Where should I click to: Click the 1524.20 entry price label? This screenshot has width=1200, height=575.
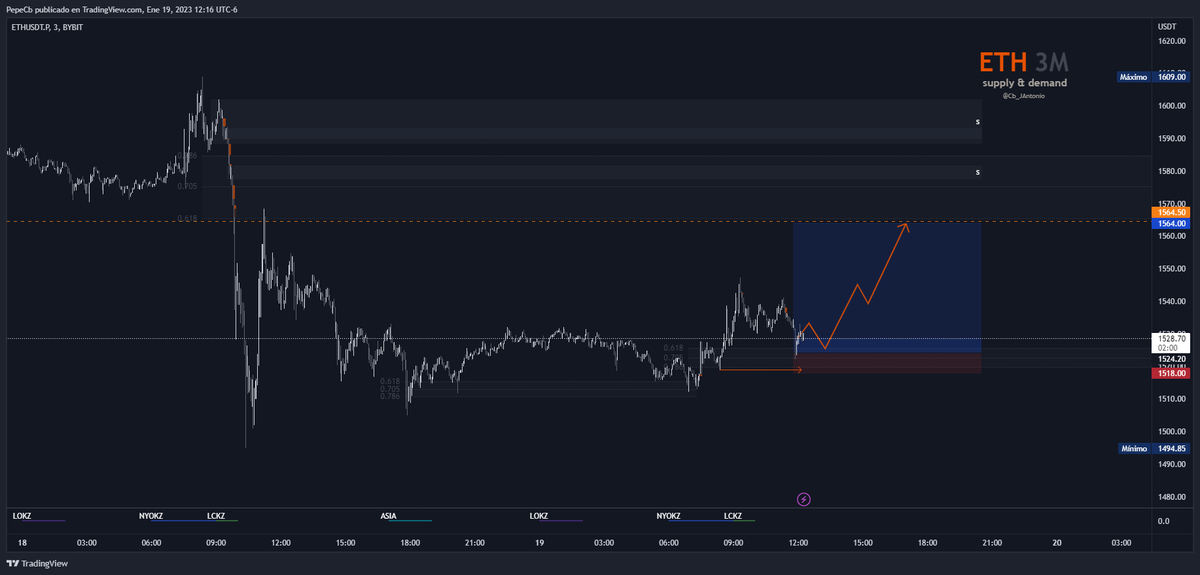pyautogui.click(x=1171, y=358)
